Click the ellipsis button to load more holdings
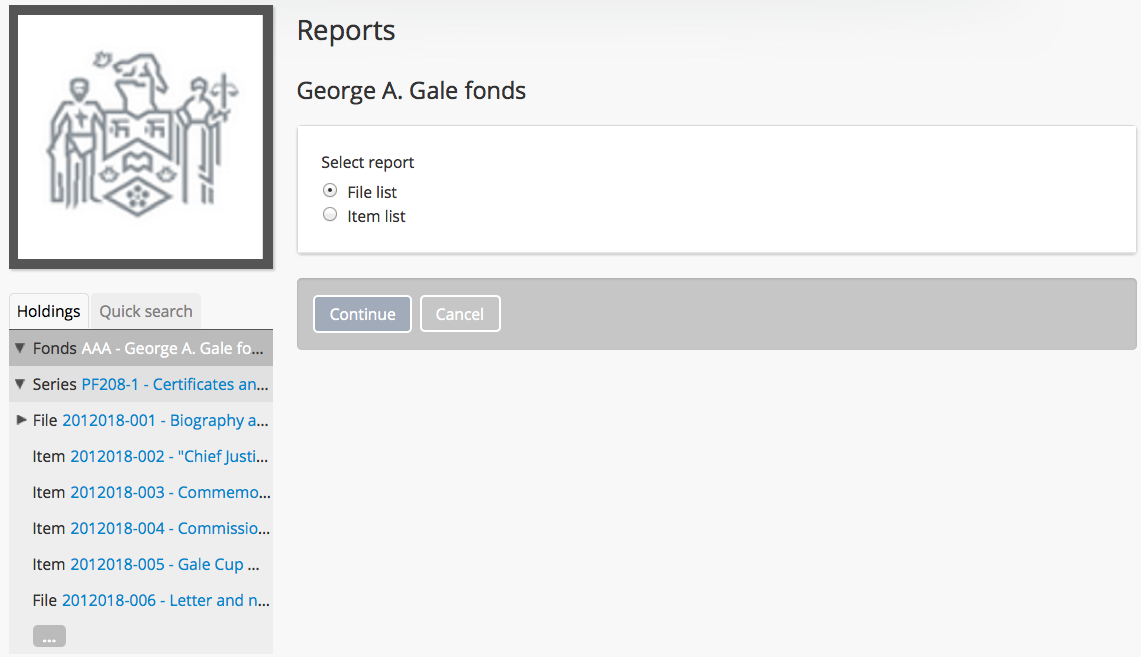This screenshot has width=1141, height=657. (49, 636)
